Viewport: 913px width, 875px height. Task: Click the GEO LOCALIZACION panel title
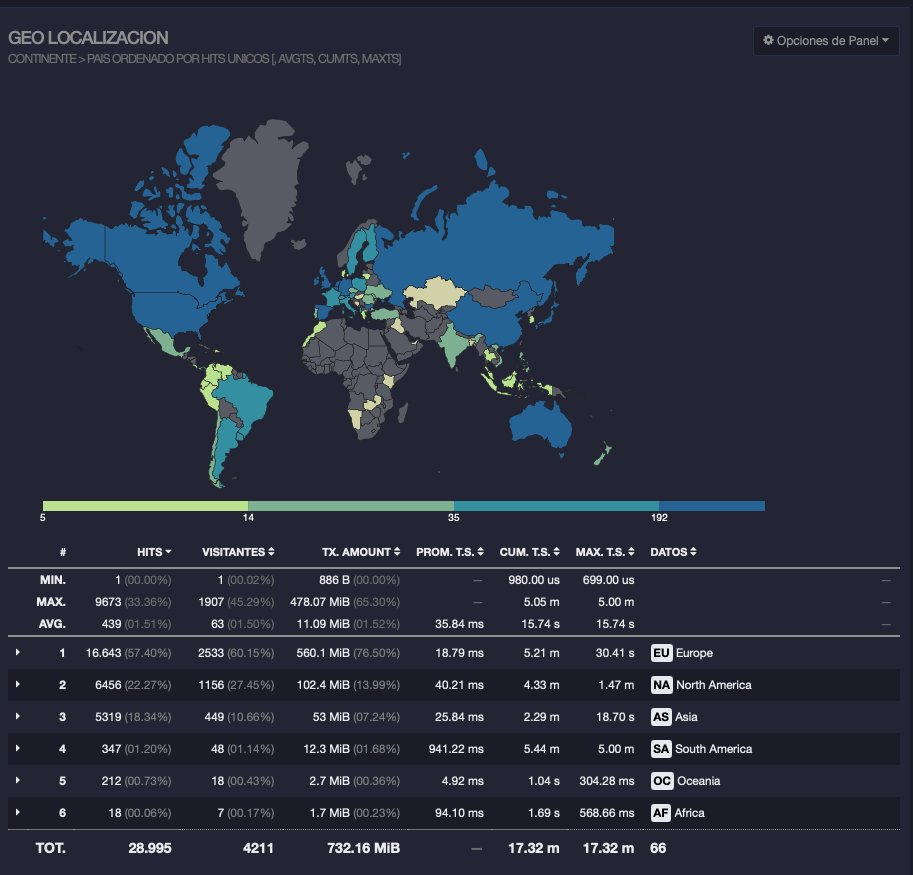coord(89,38)
